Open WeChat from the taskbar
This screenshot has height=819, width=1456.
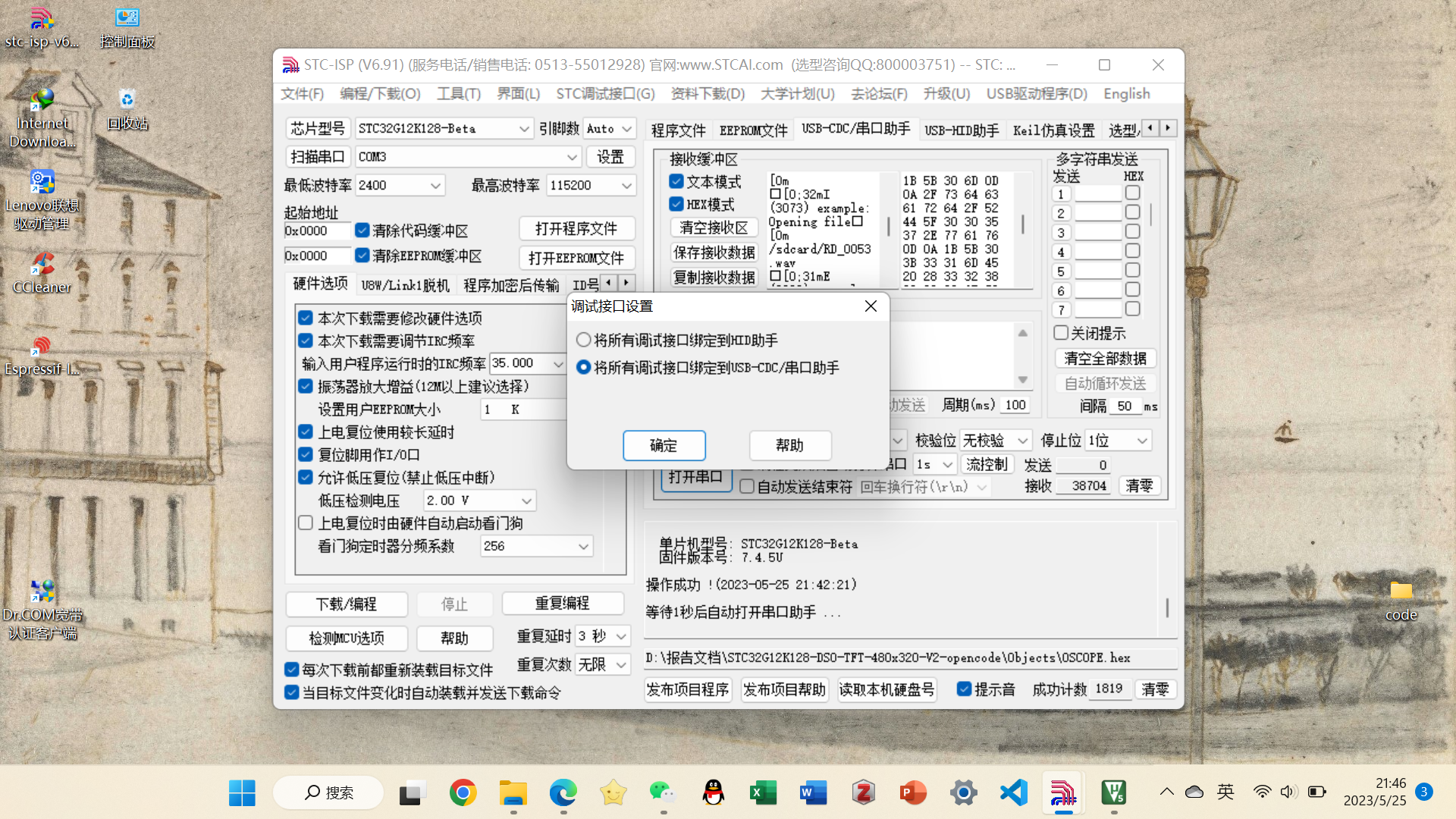coord(664,792)
